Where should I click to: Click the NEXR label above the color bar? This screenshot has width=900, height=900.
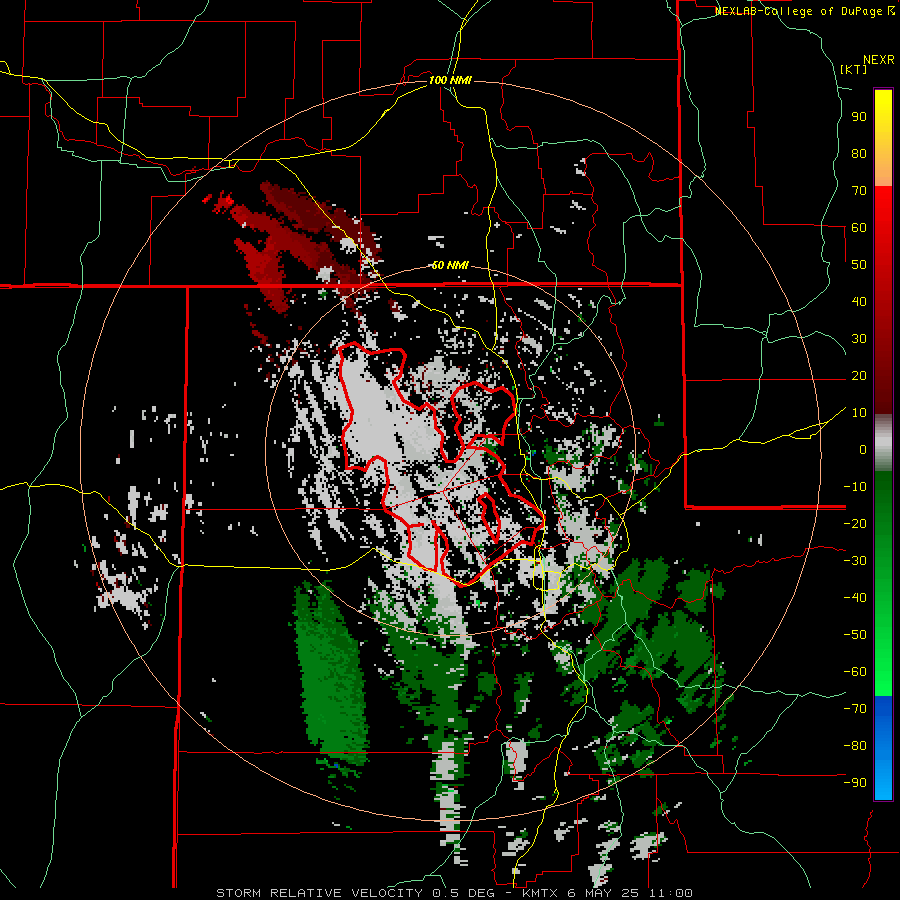879,60
